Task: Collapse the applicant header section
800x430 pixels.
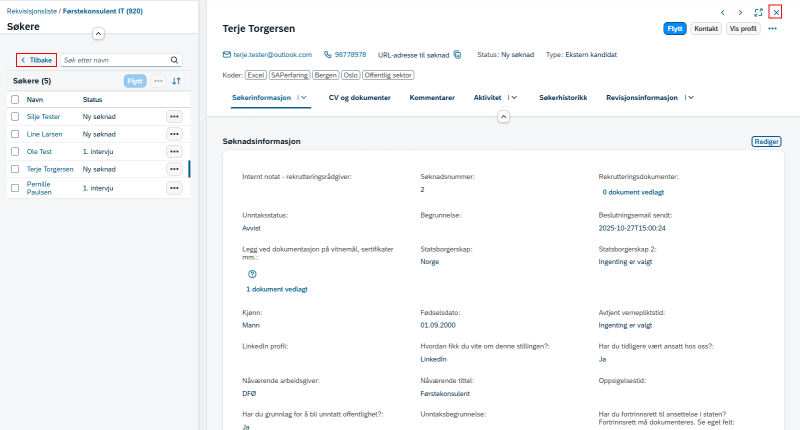Action: point(503,117)
